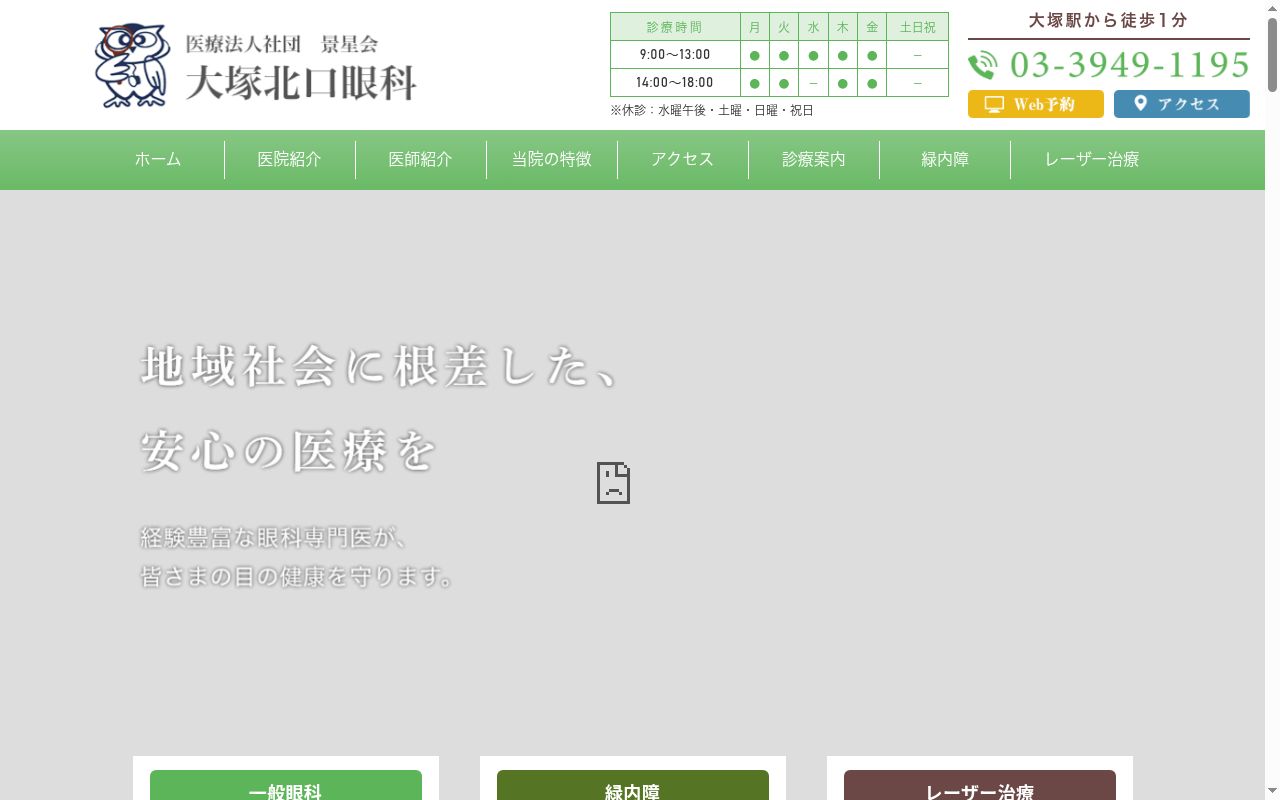Click the 9:00〜13:00 row label
This screenshot has width=1280, height=800.
coord(675,55)
